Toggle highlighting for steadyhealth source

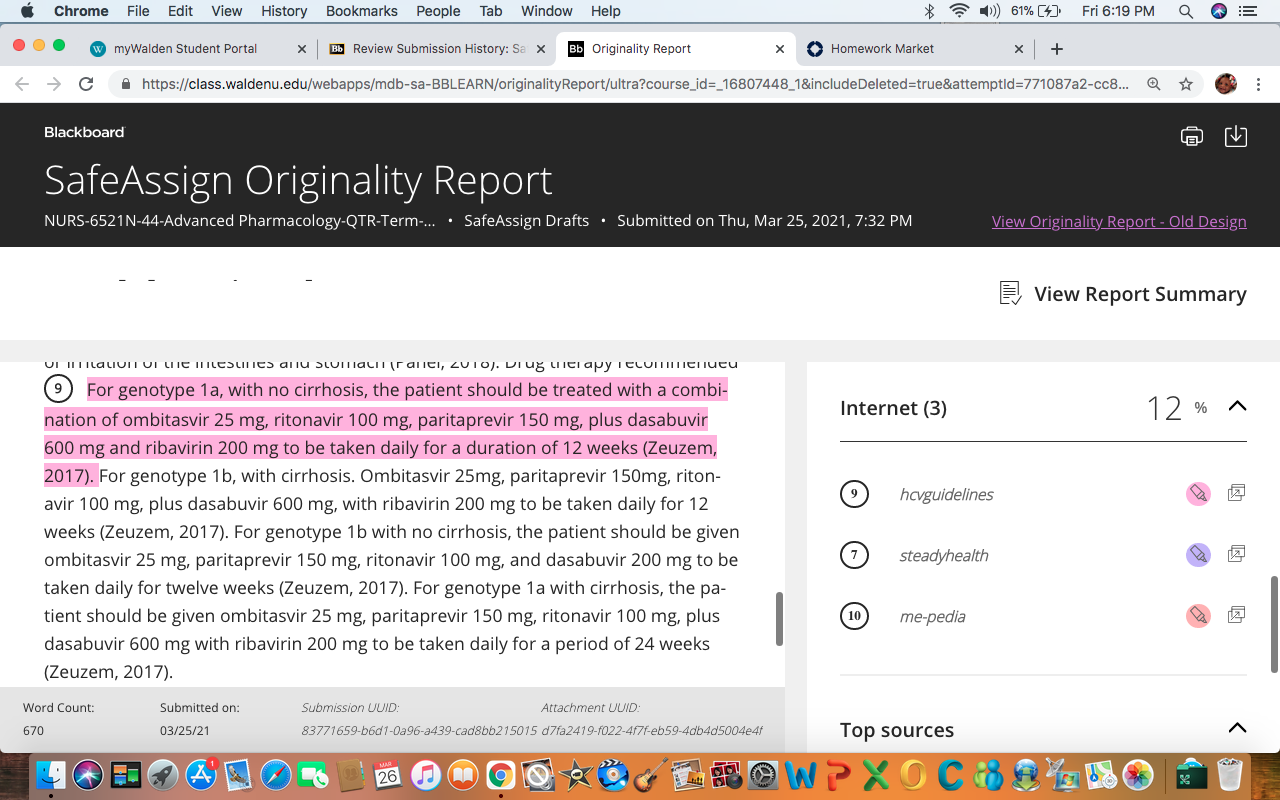click(1198, 555)
